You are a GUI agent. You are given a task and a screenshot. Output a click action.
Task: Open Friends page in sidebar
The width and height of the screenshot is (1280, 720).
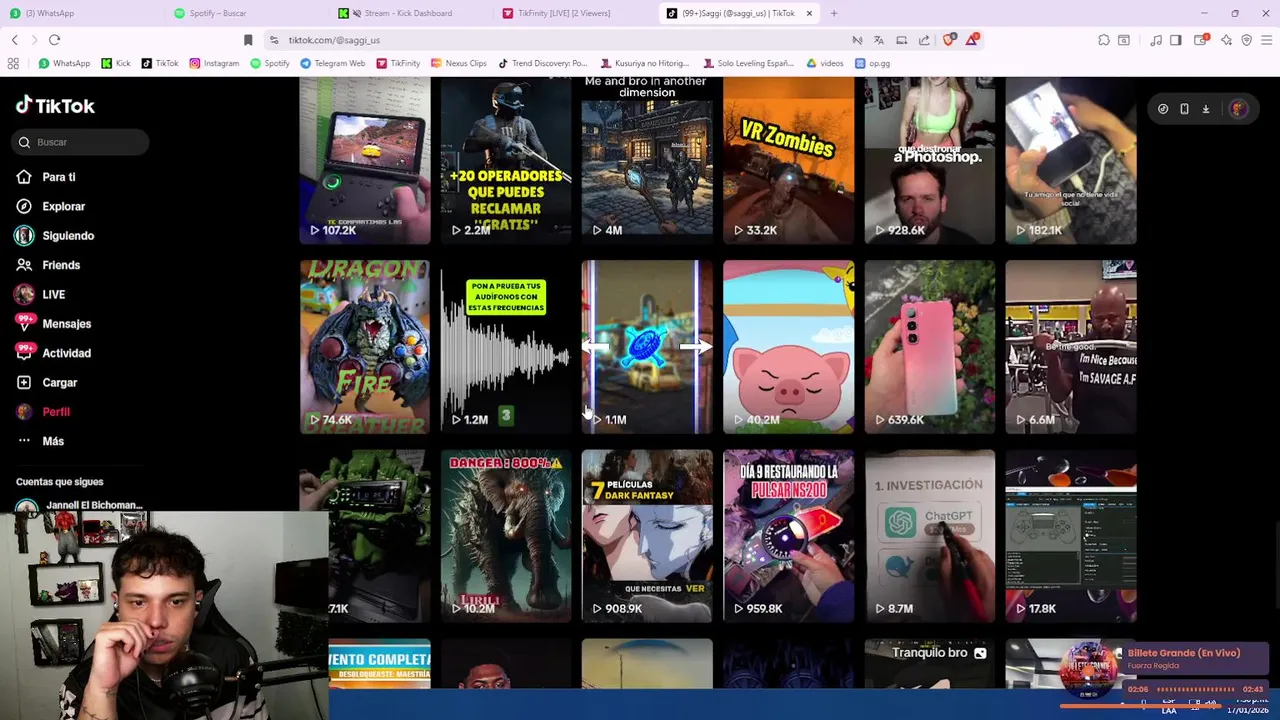point(48,265)
